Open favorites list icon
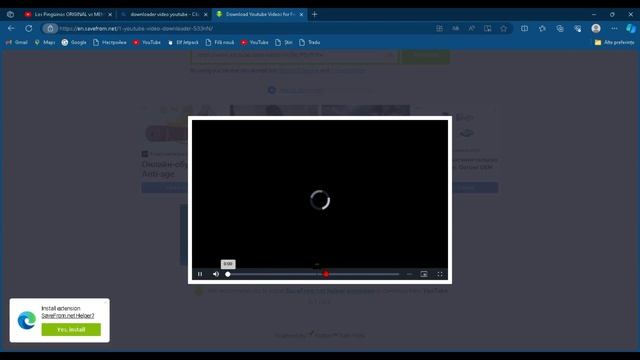 (542, 29)
